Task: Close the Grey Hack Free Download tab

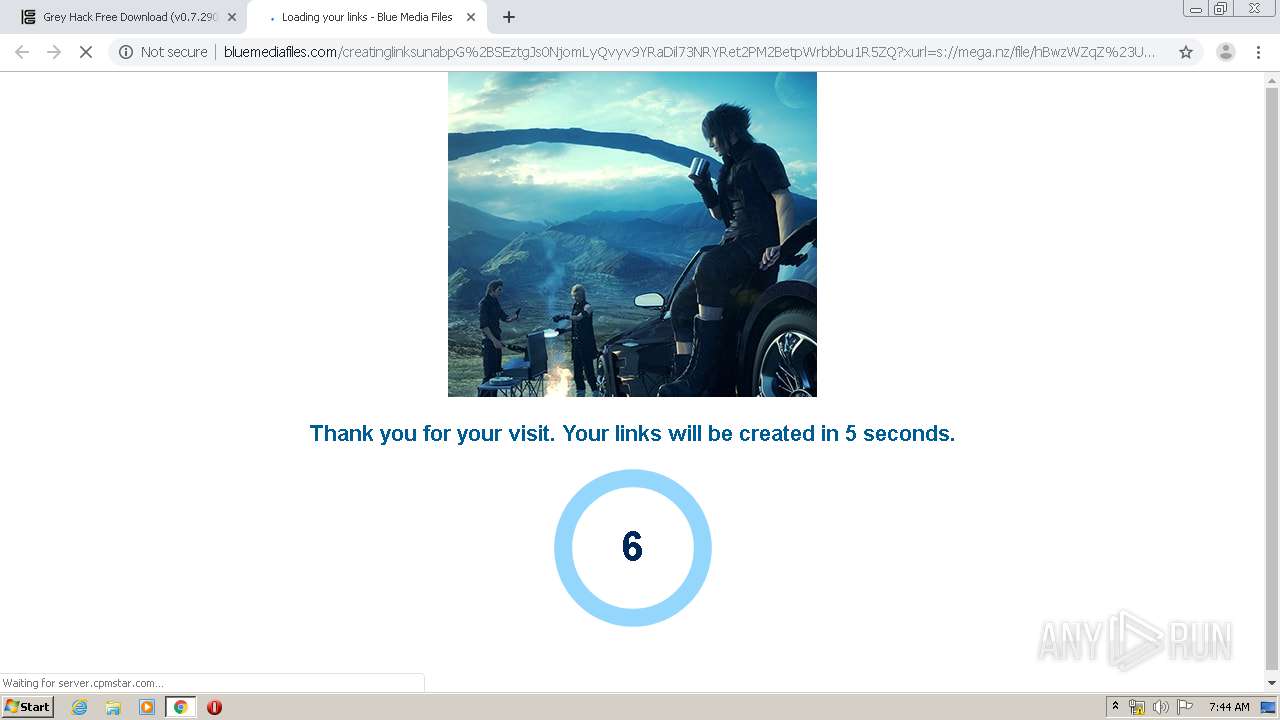Action: [232, 17]
